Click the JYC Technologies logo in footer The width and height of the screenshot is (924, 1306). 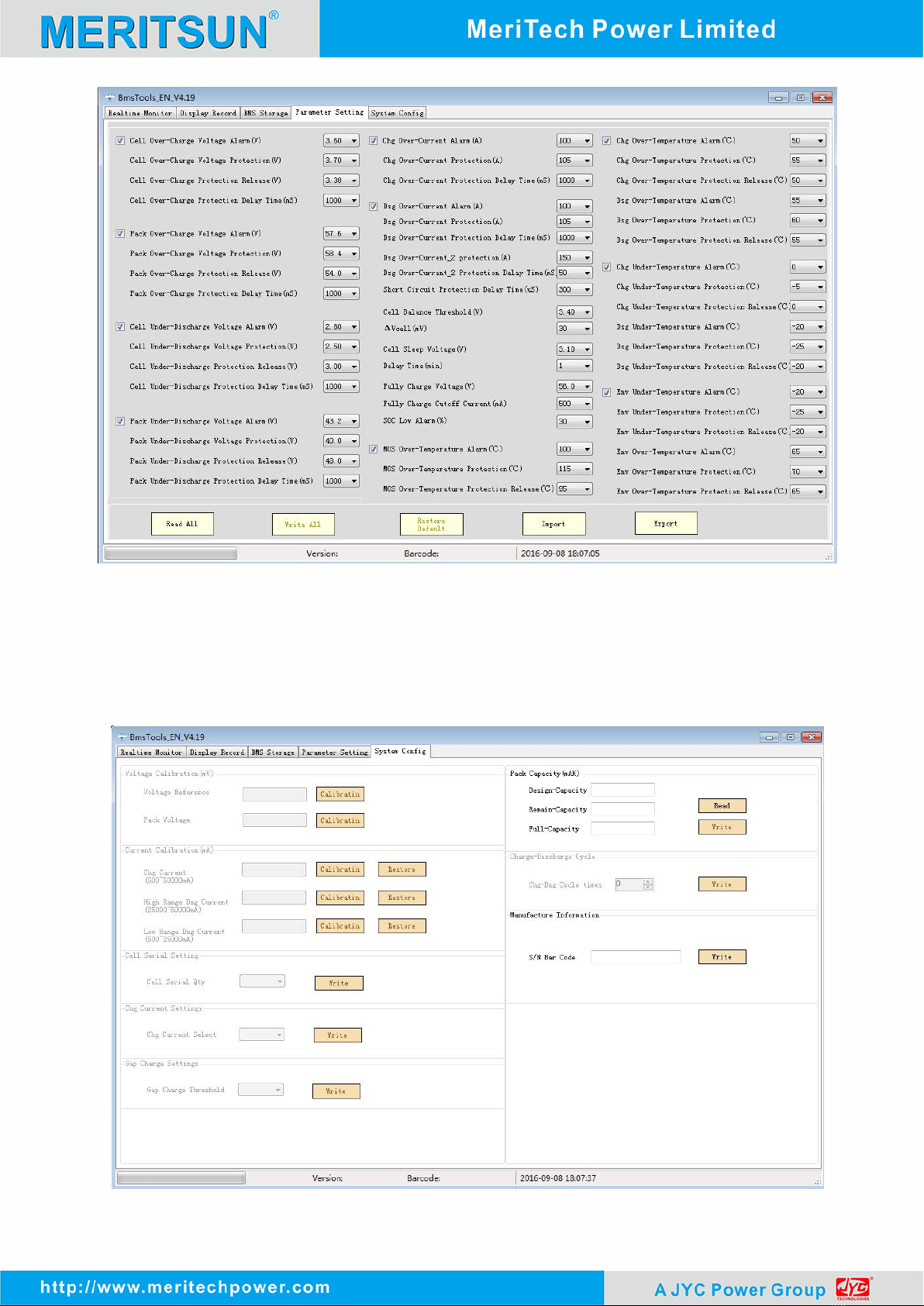(x=853, y=1289)
